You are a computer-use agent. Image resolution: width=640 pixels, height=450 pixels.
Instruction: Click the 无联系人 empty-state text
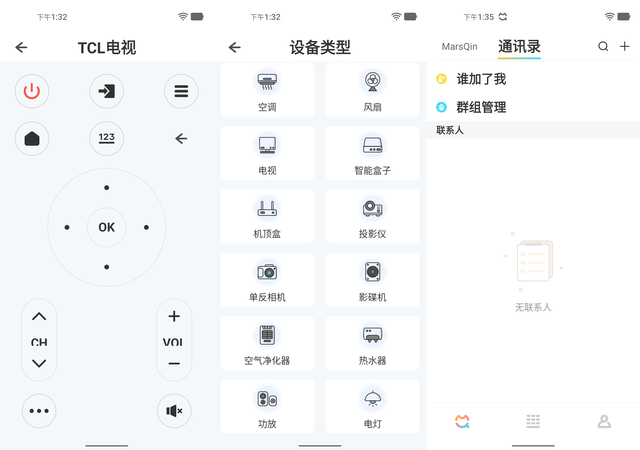pos(533,307)
